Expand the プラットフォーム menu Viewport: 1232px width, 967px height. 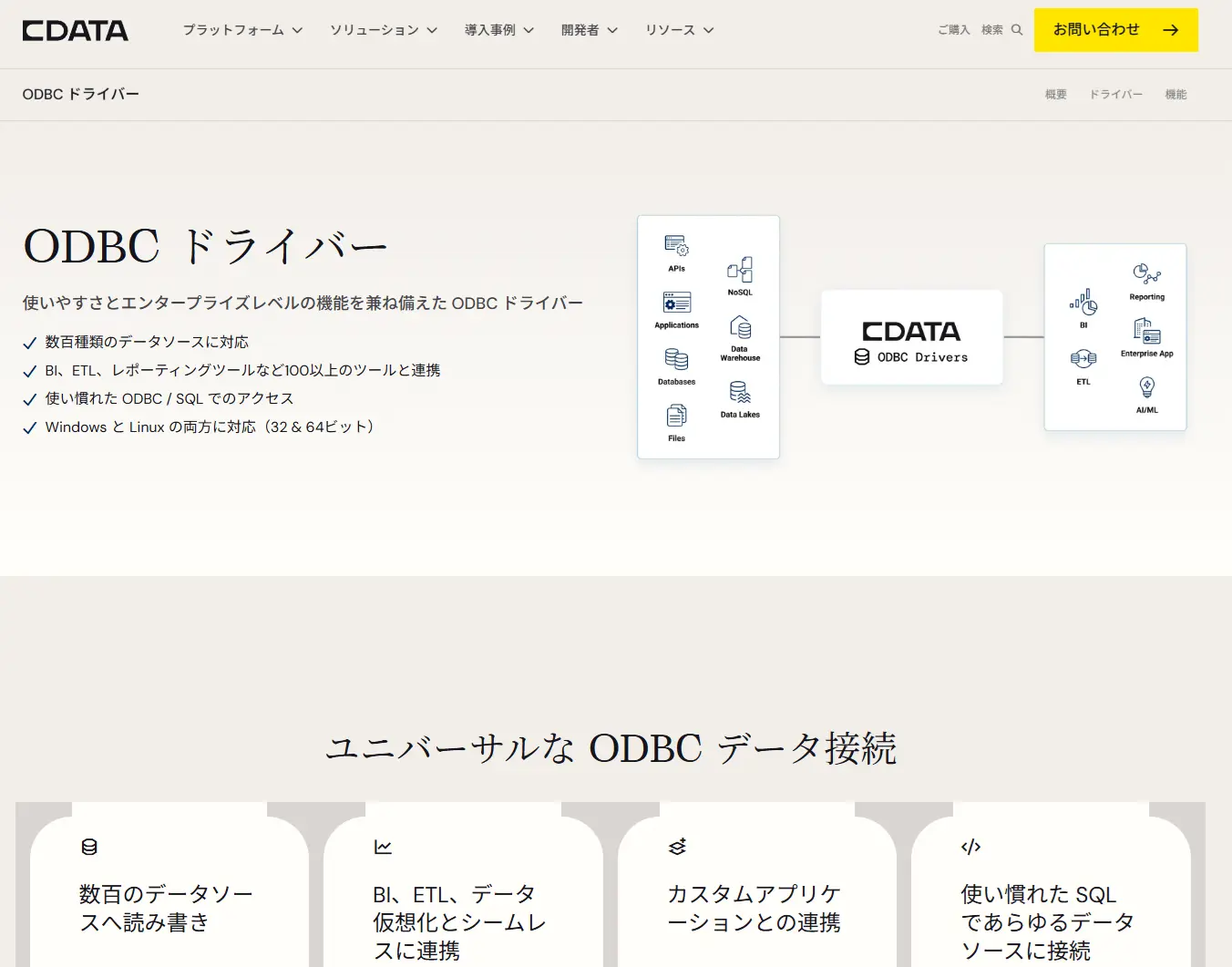(242, 30)
